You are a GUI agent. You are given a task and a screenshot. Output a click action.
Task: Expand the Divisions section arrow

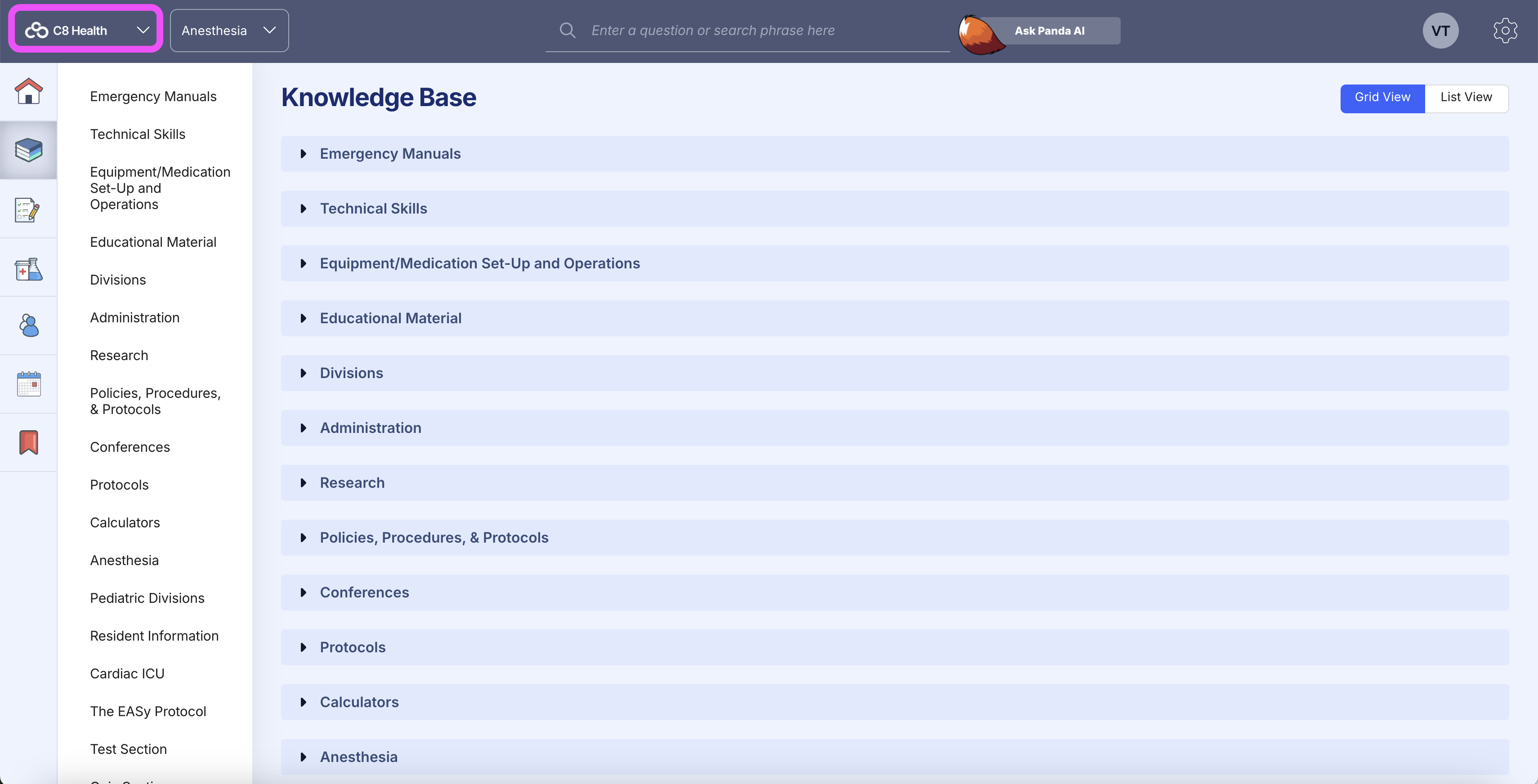[303, 374]
